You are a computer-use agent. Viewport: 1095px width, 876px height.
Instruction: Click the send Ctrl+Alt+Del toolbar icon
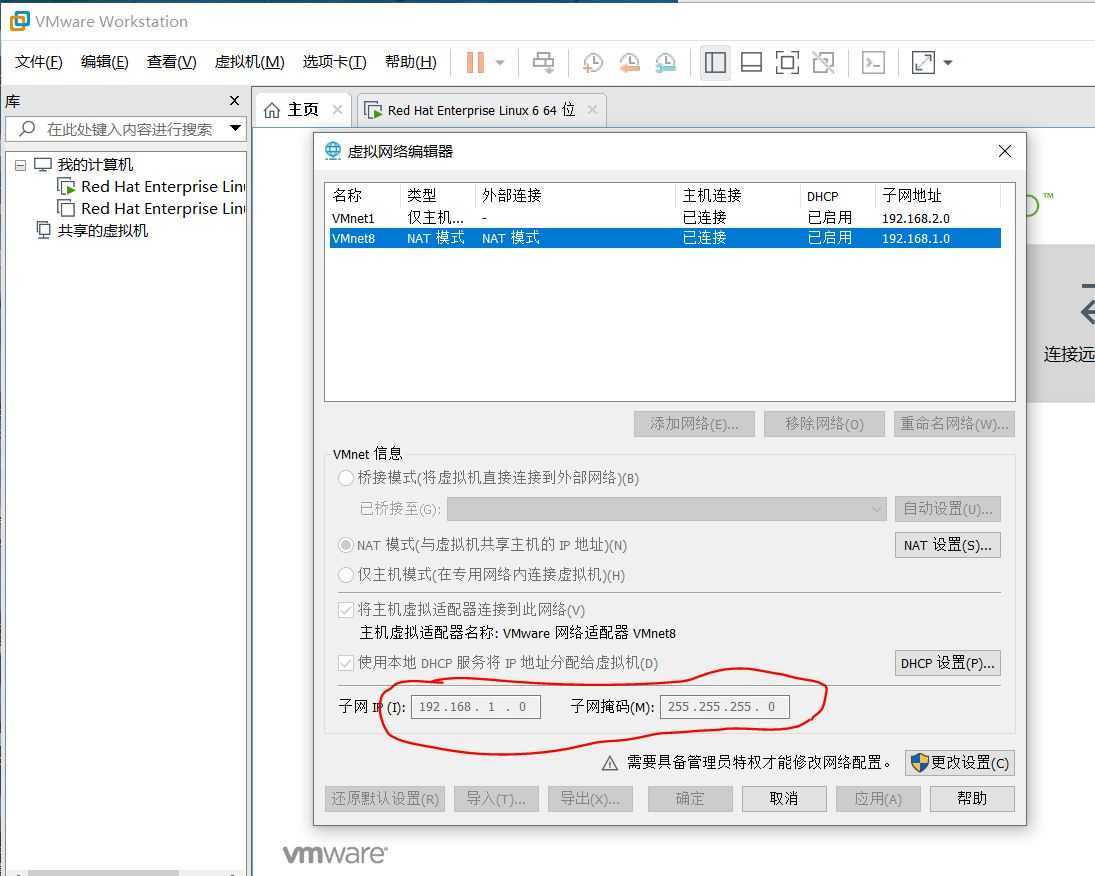543,62
